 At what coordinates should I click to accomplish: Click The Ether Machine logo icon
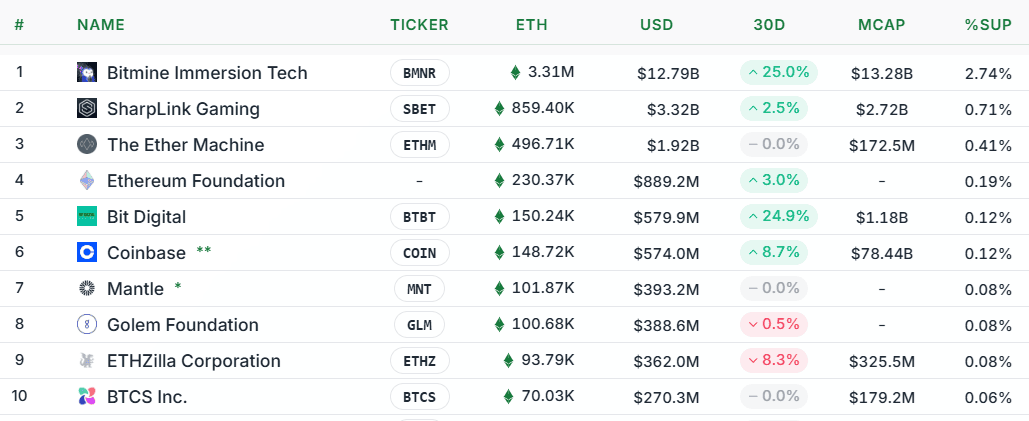[87, 145]
